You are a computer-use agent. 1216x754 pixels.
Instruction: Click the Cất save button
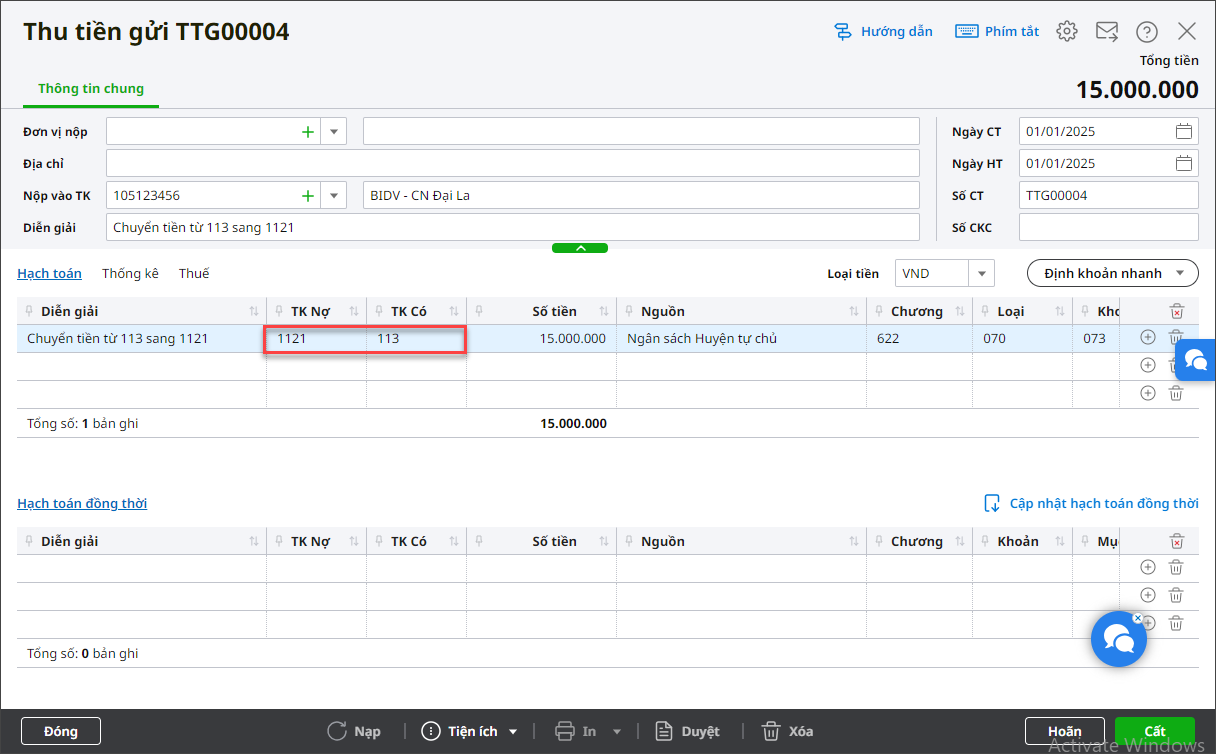(1154, 731)
